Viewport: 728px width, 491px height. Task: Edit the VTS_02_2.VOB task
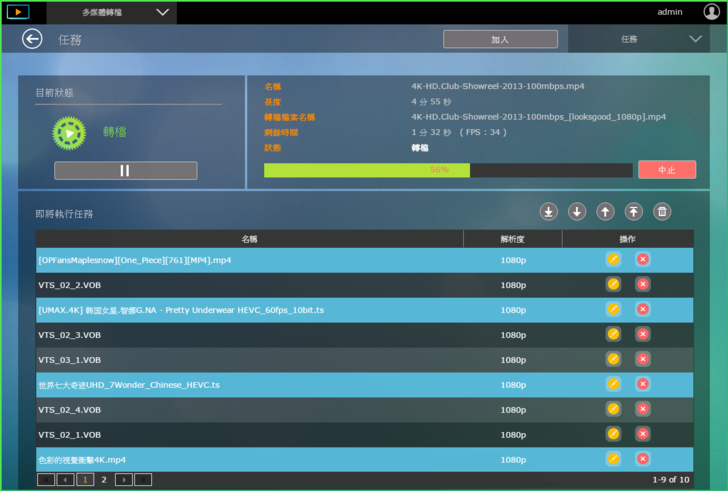pos(613,284)
